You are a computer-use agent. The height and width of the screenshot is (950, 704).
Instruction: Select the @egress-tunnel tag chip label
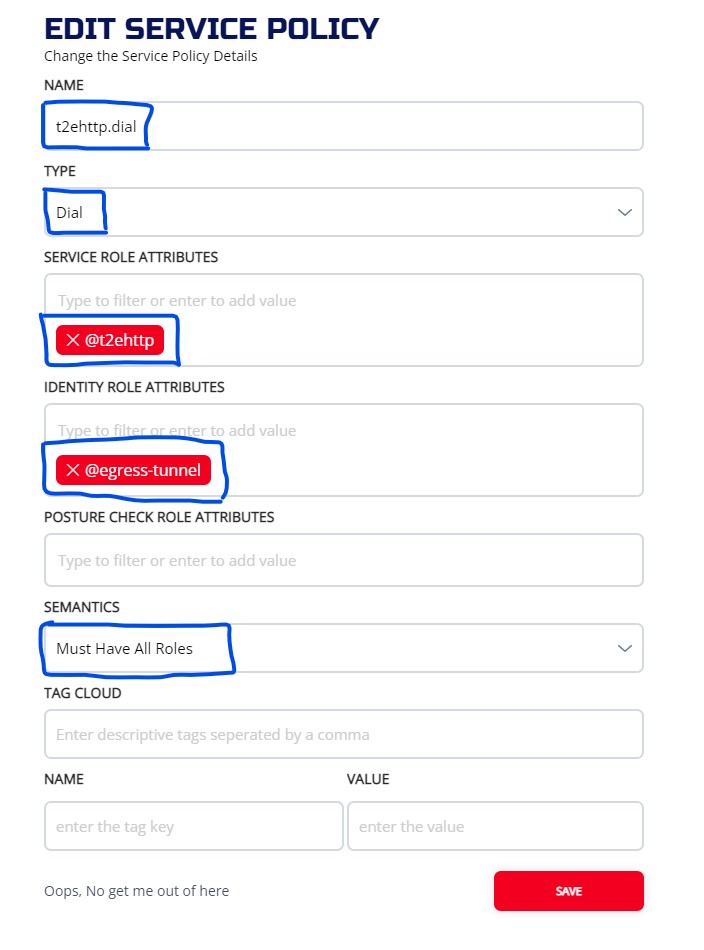(143, 470)
